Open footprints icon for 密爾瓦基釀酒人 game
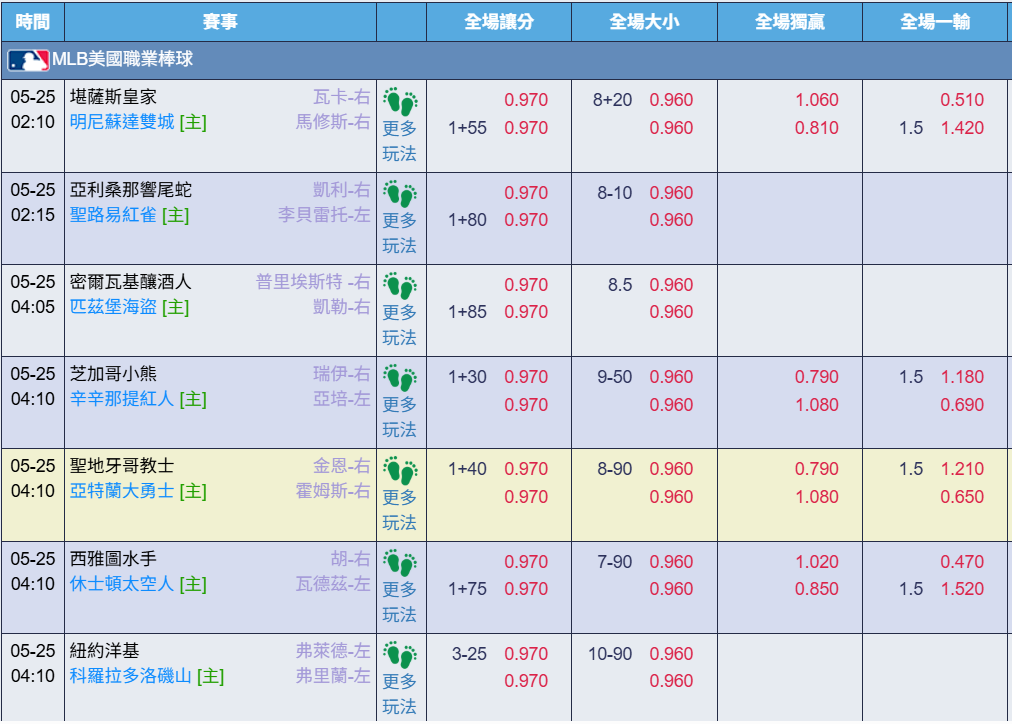The height and width of the screenshot is (724, 1012). pos(400,287)
